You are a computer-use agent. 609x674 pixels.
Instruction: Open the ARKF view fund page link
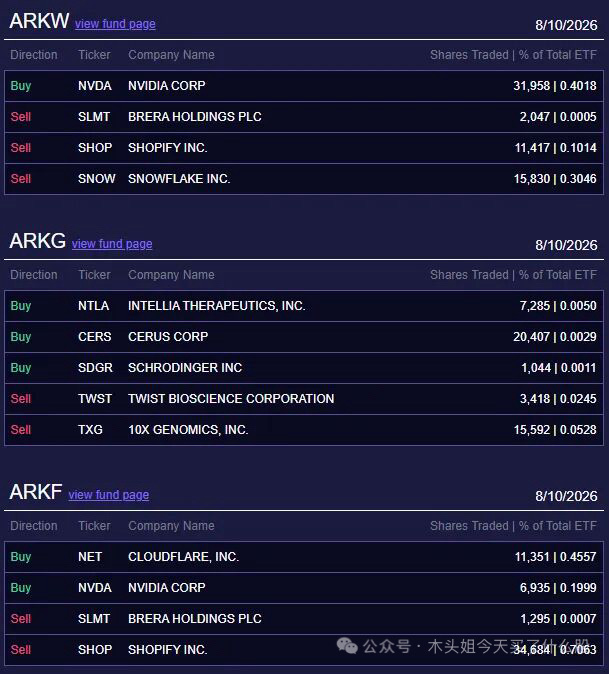pos(109,495)
